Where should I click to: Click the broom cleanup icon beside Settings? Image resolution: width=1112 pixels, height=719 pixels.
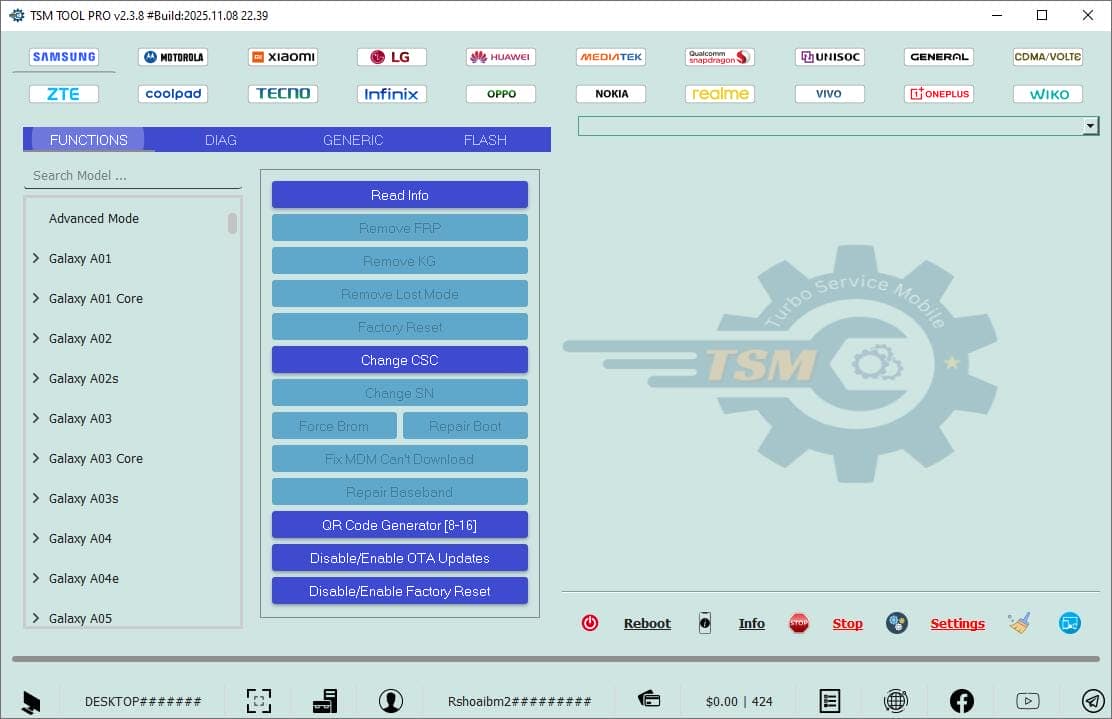click(x=1019, y=622)
